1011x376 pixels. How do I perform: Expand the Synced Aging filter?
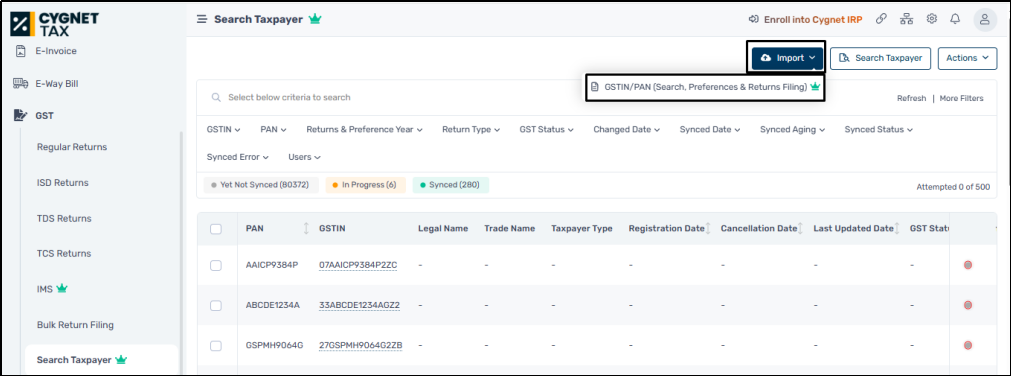point(792,130)
